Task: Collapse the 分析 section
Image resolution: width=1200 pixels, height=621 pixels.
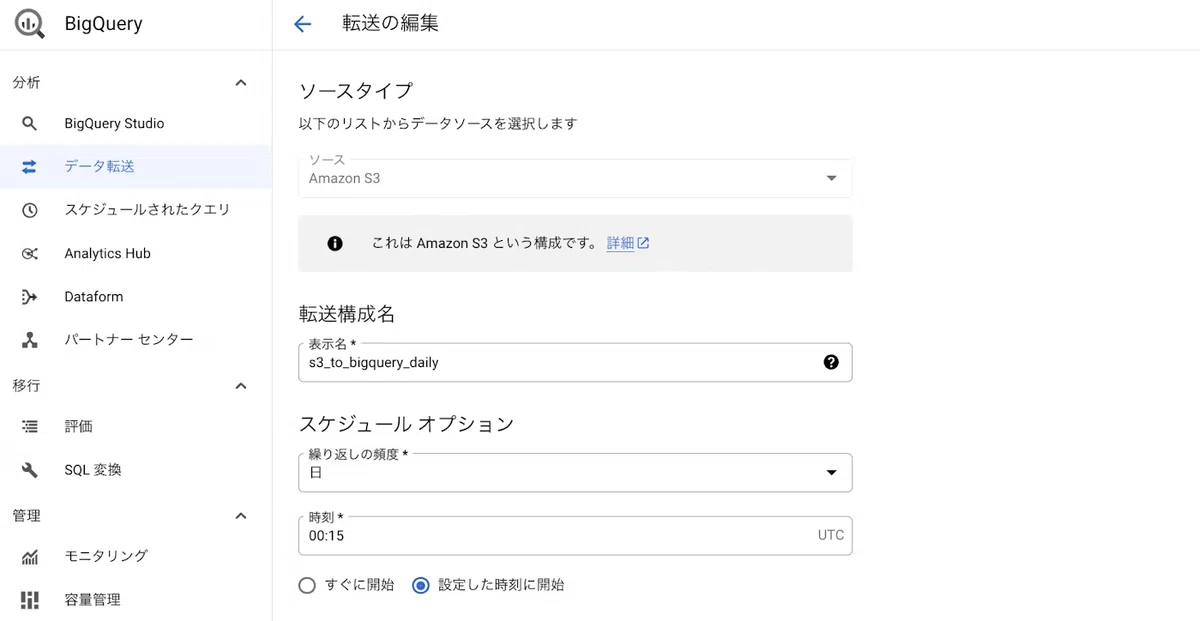Action: coord(241,83)
